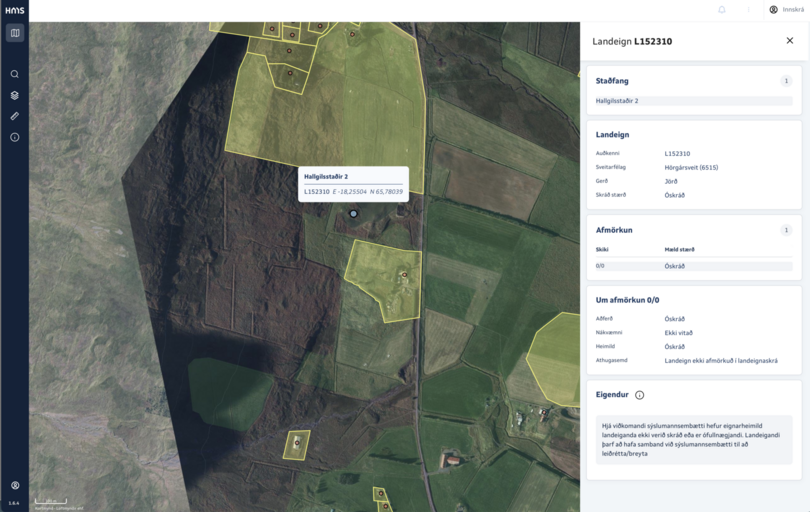
Task: Click L152310 in the map popup
Action: (x=317, y=192)
